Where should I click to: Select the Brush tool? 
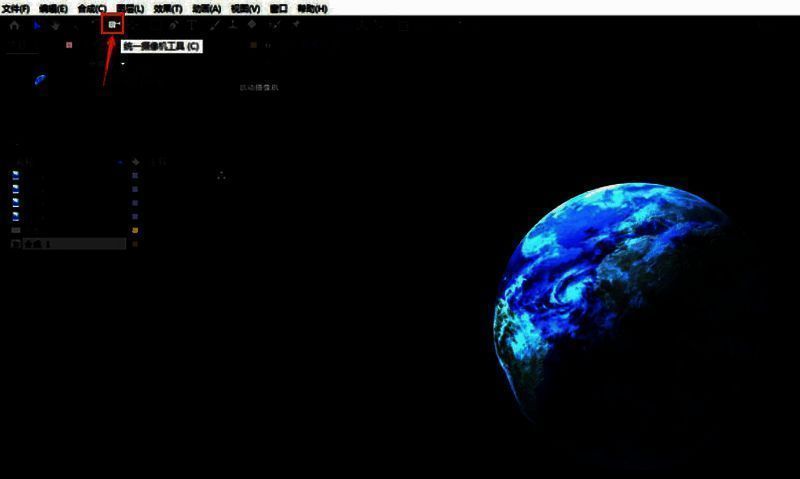(x=213, y=25)
